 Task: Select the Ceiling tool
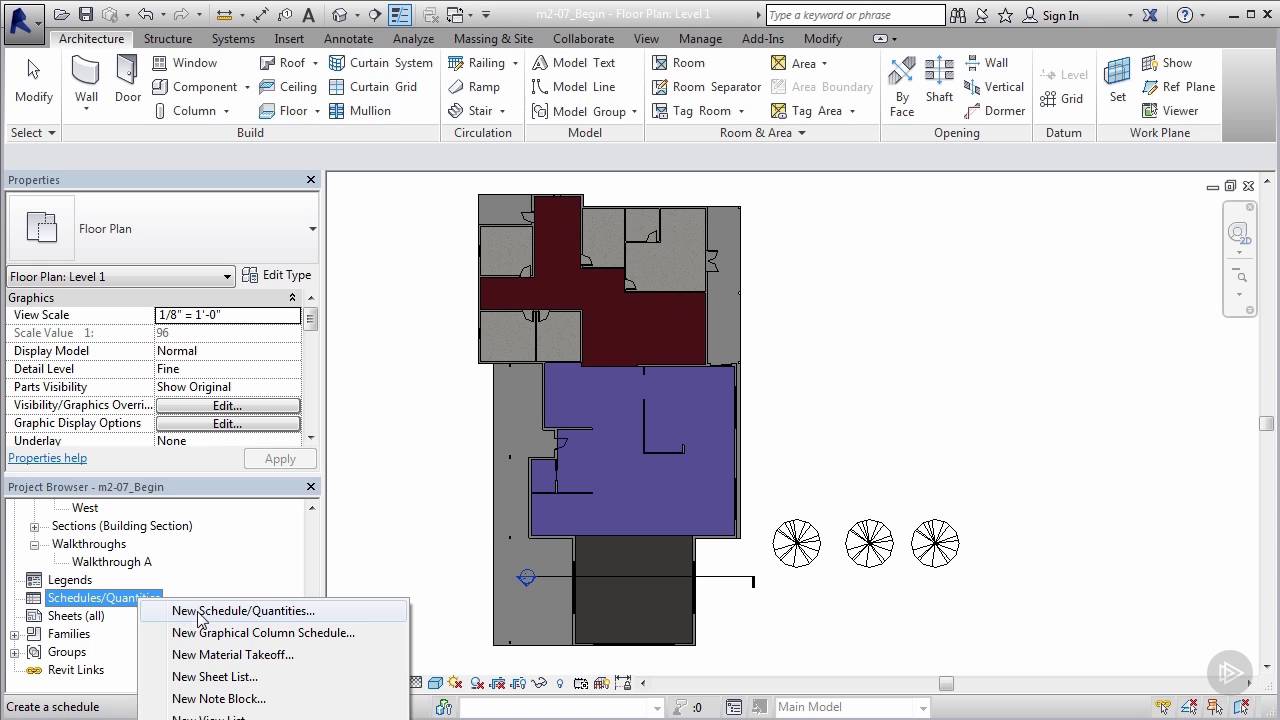click(x=287, y=87)
